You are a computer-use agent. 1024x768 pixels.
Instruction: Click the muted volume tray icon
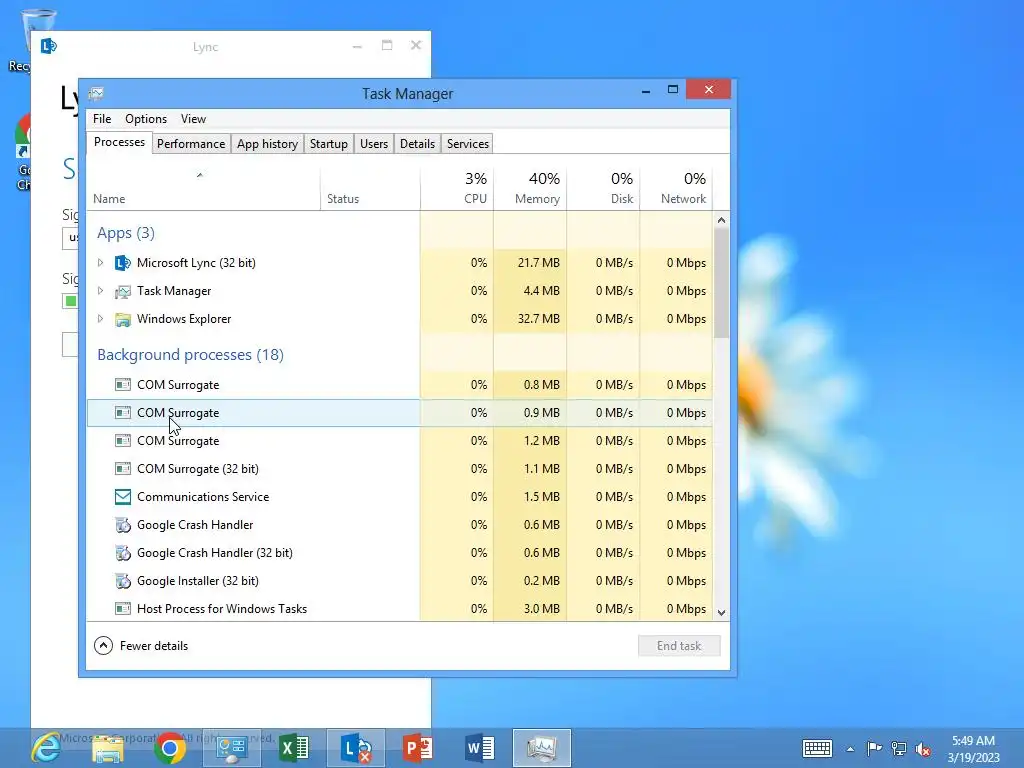(923, 749)
